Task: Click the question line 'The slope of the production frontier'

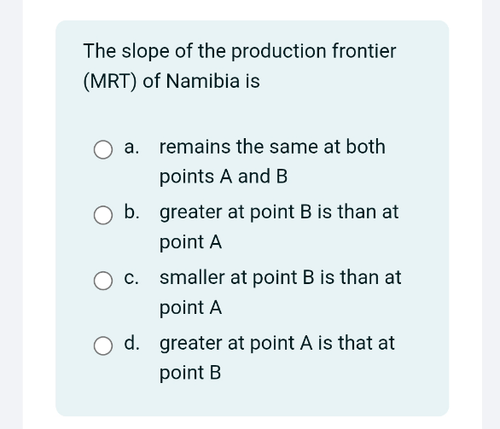Action: tap(240, 52)
